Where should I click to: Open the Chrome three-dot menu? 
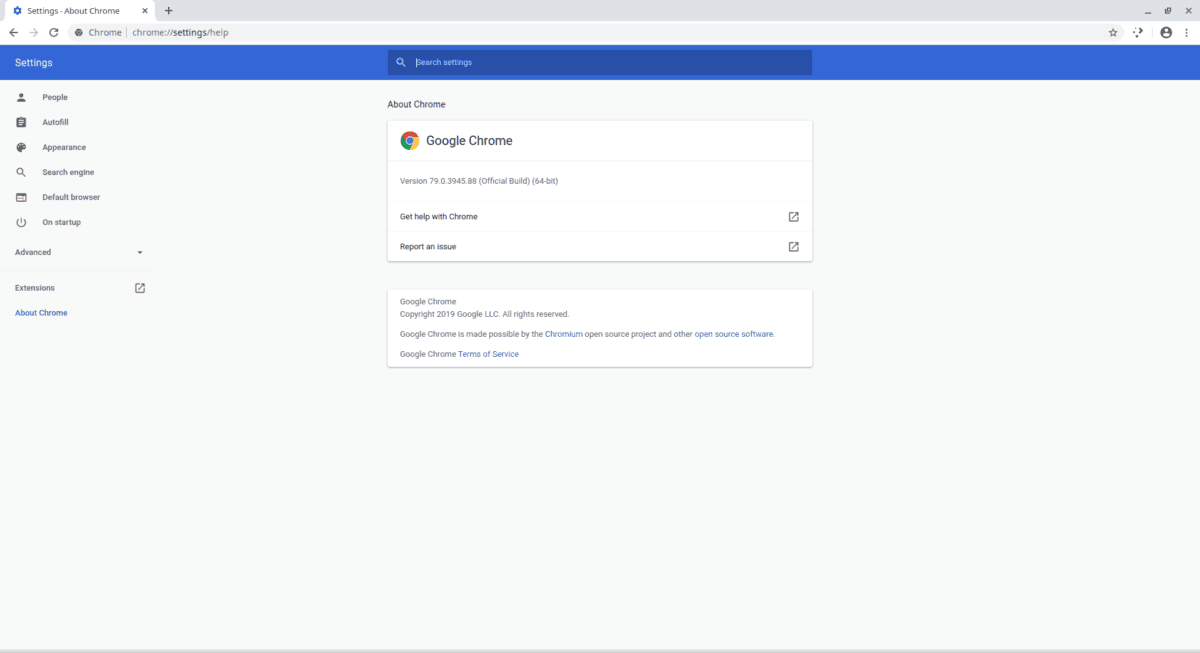point(1186,32)
